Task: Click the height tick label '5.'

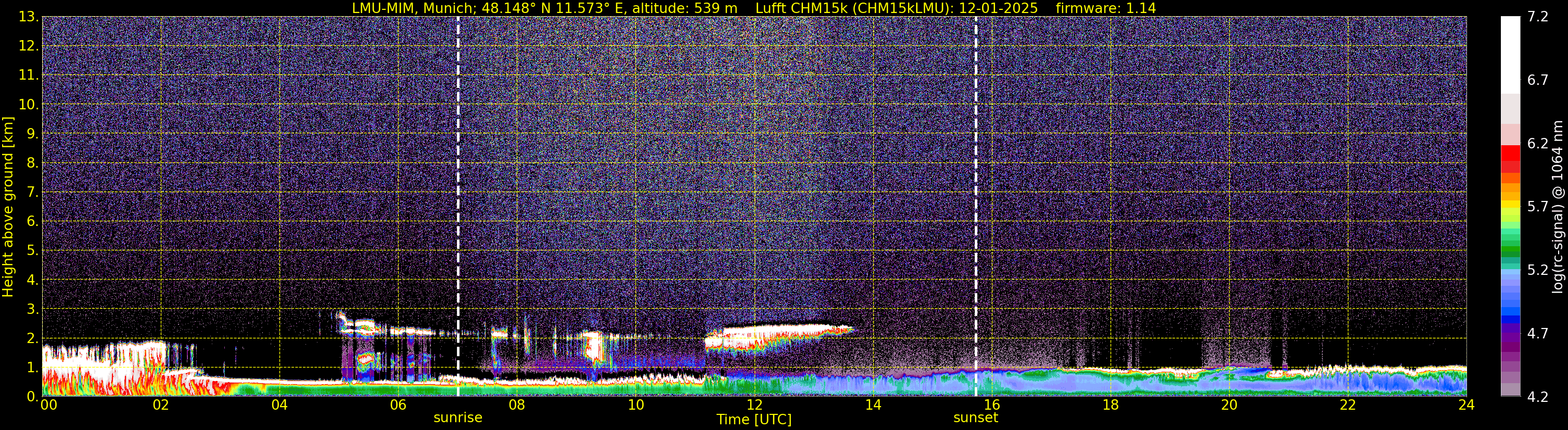Action: pyautogui.click(x=32, y=250)
